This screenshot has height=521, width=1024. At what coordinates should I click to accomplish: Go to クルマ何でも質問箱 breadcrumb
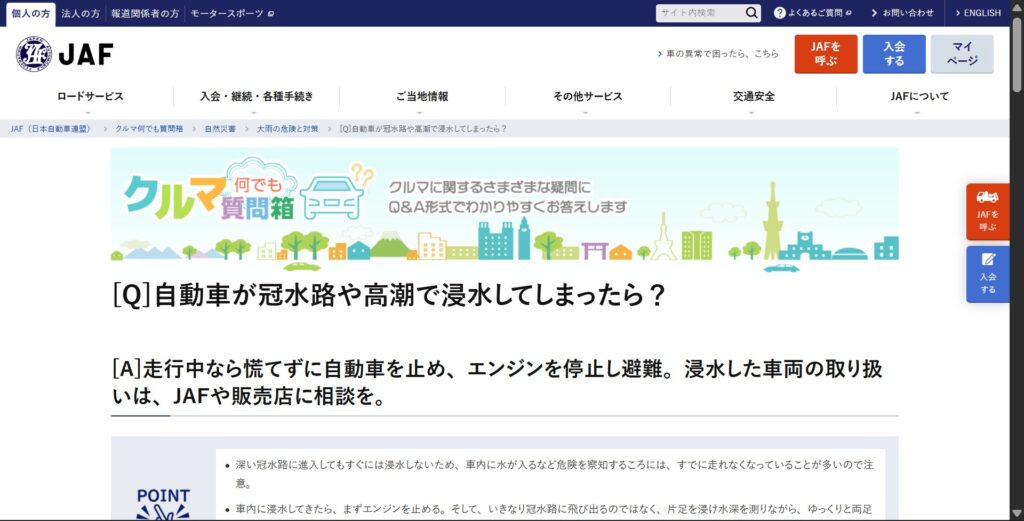(149, 129)
